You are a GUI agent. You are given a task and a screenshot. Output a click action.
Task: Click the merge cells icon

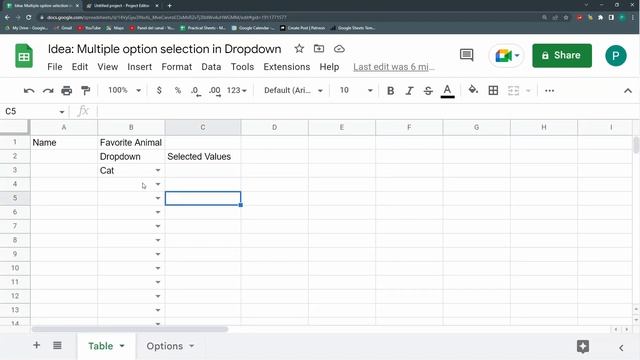pos(513,91)
